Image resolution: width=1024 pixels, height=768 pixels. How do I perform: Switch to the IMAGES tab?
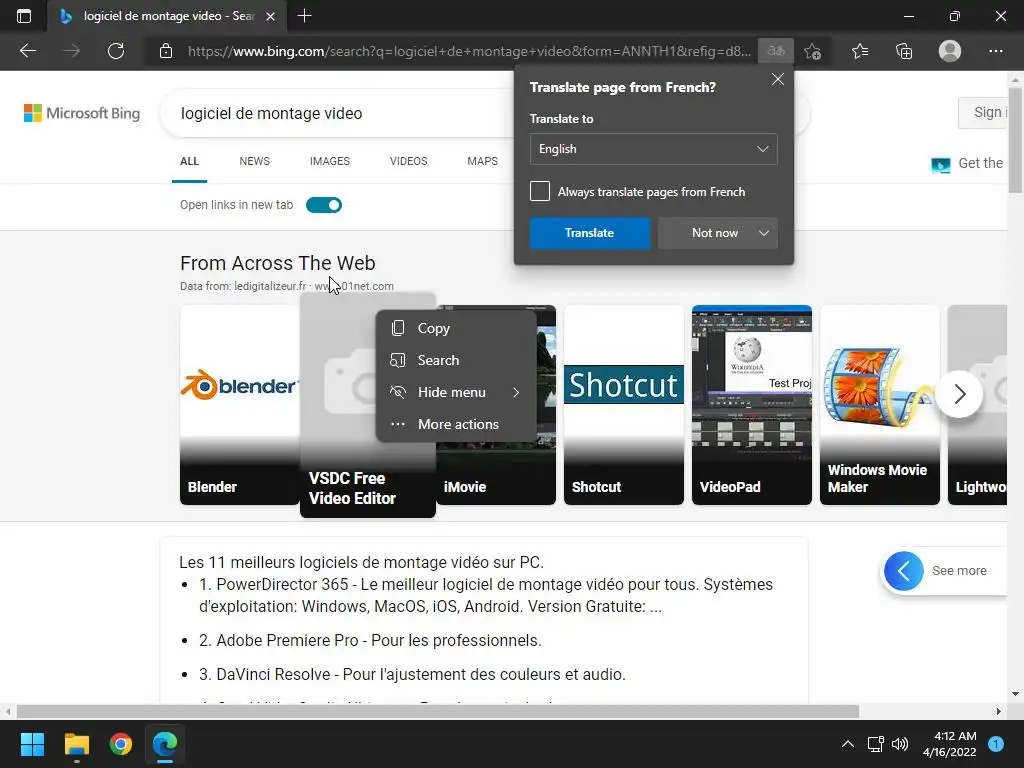pyautogui.click(x=330, y=161)
